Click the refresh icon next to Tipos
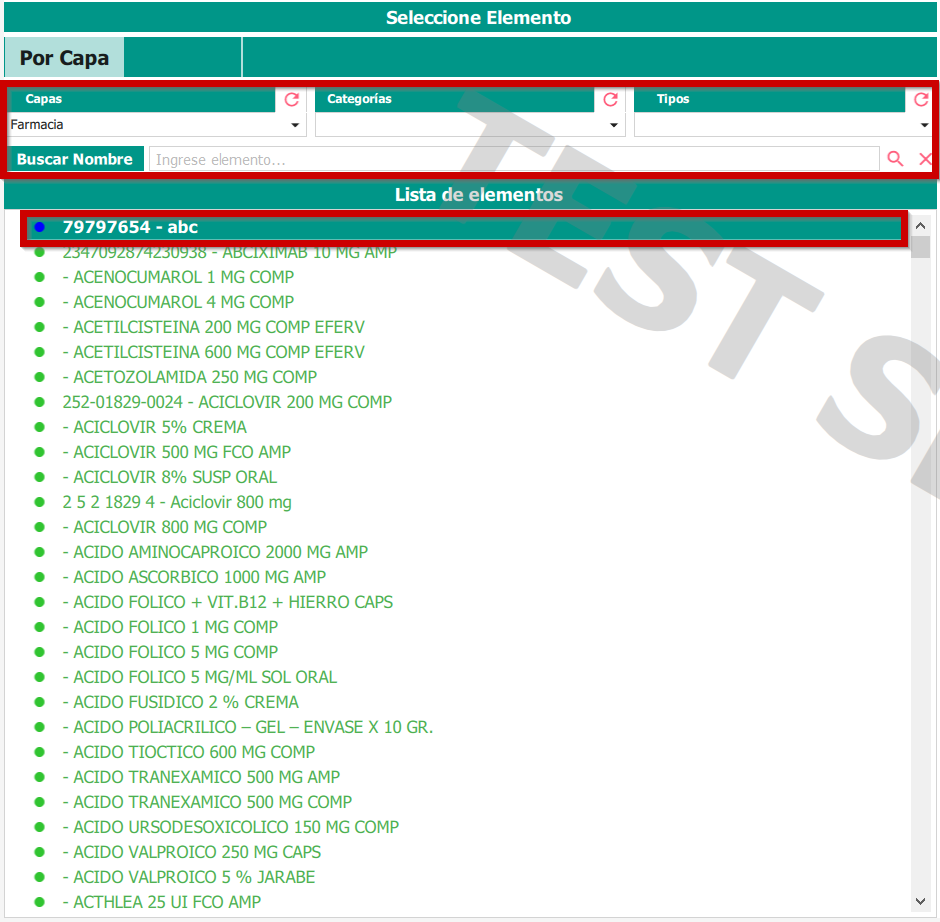This screenshot has height=922, width=940. point(921,100)
